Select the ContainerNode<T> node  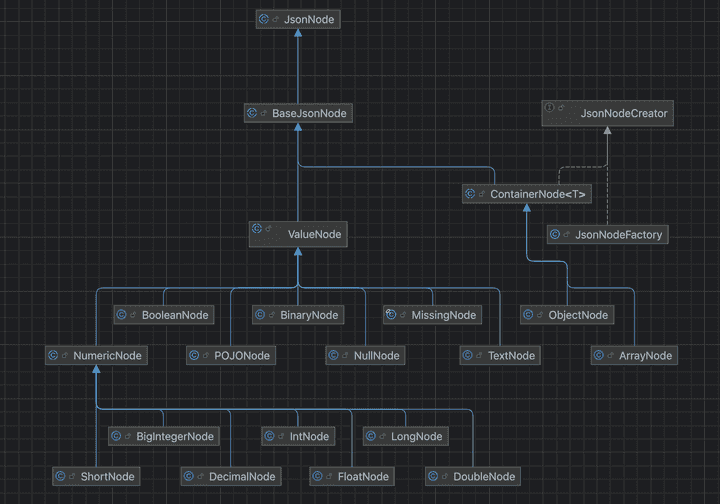pyautogui.click(x=527, y=194)
